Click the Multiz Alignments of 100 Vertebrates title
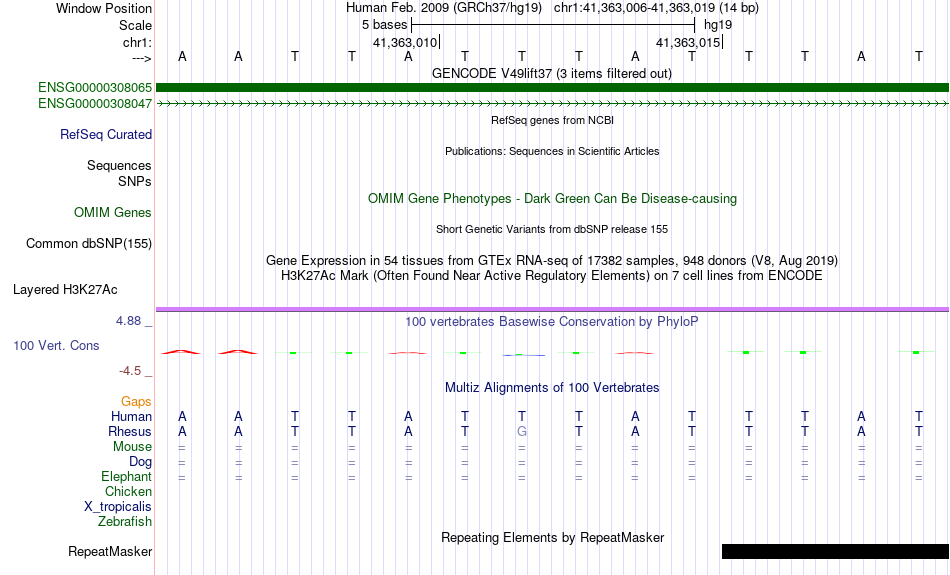This screenshot has height=575, width=950. tap(552, 388)
